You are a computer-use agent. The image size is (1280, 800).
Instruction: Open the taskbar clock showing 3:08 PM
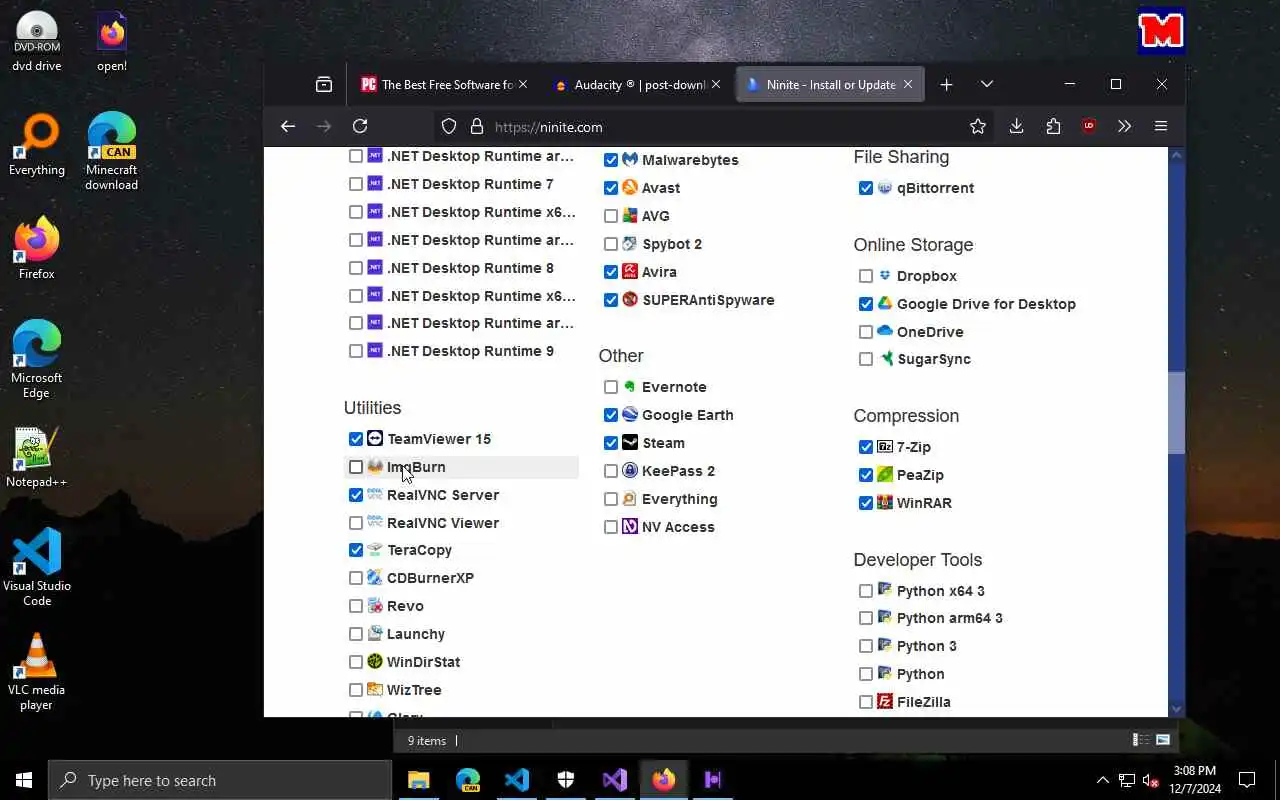pos(1194,780)
